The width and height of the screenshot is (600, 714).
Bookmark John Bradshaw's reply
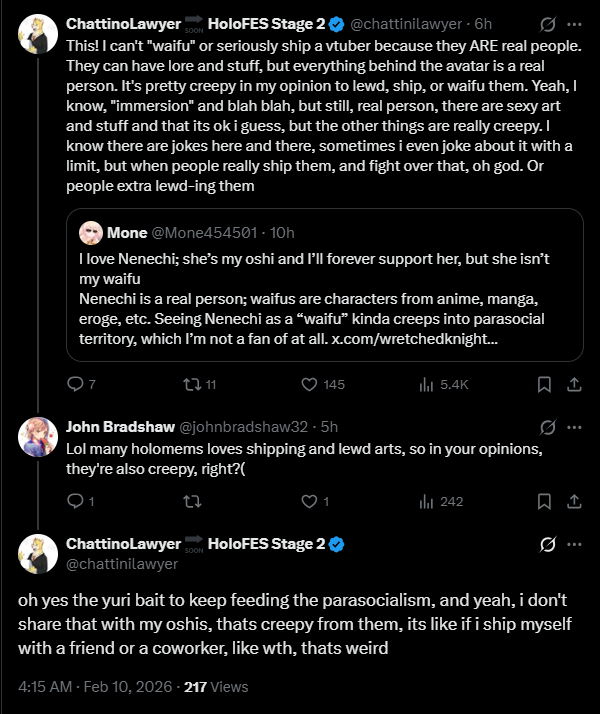[x=544, y=501]
